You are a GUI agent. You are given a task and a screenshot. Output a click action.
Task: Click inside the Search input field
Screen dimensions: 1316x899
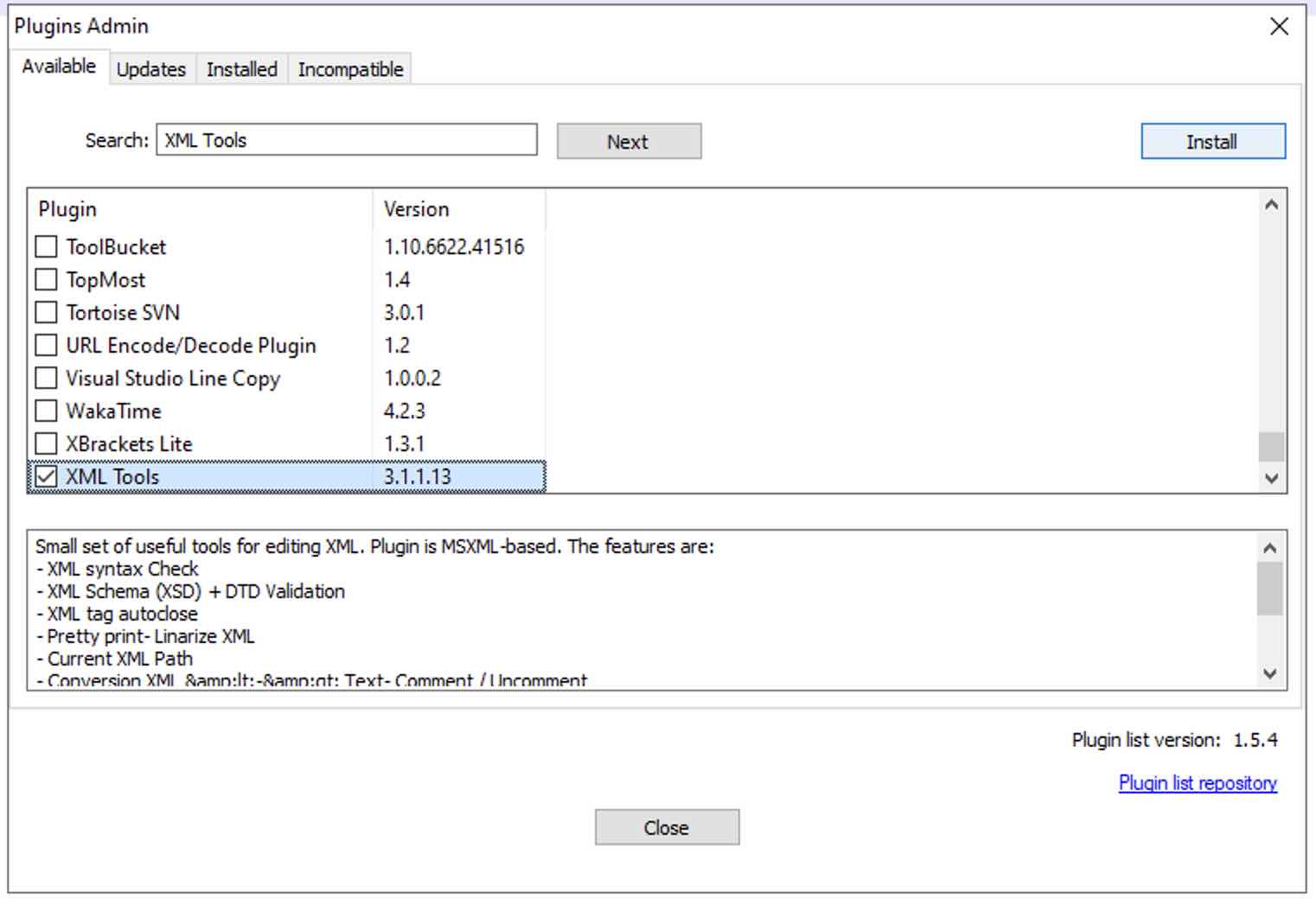(x=346, y=140)
